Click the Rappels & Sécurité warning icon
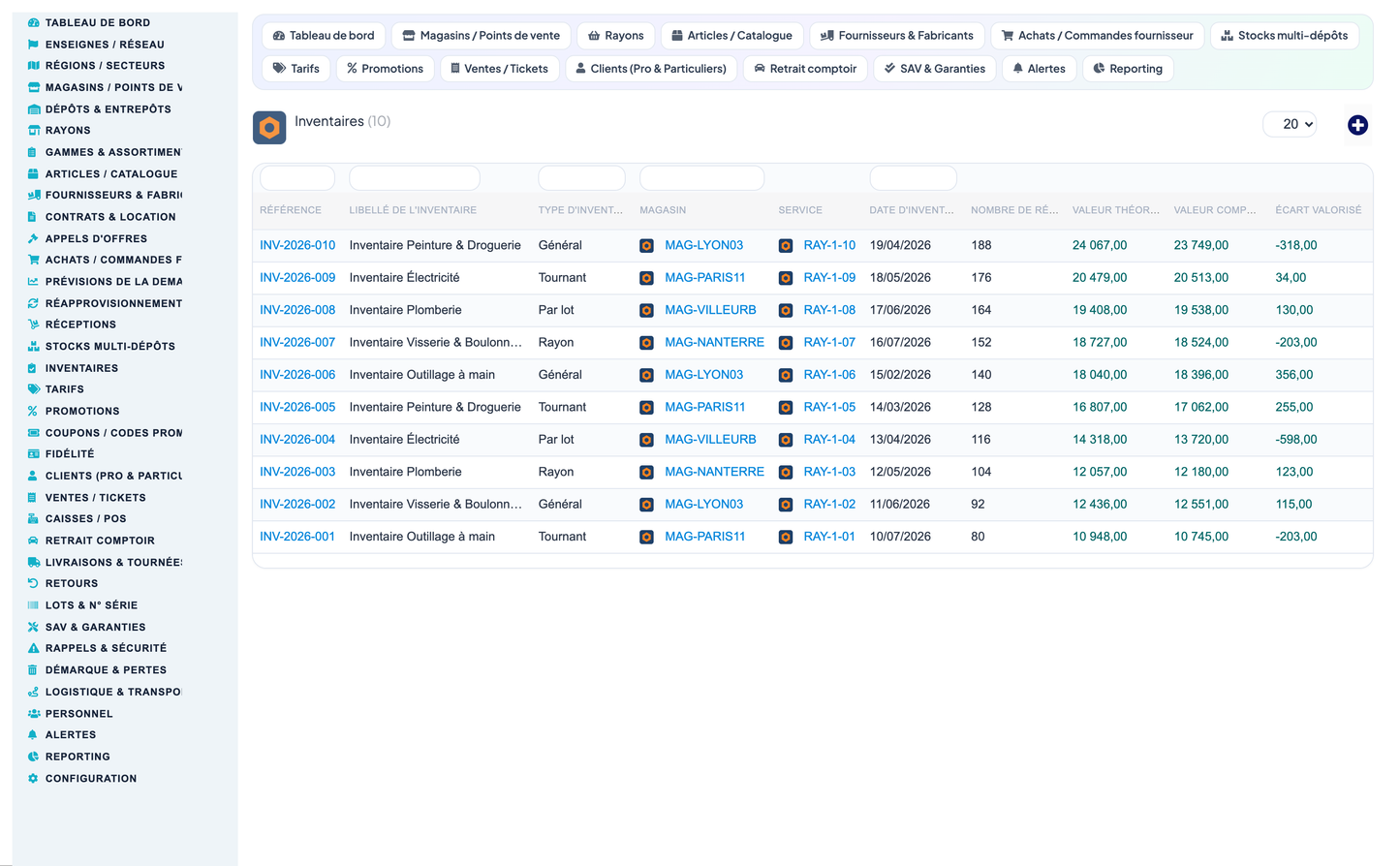1400x866 pixels. [x=33, y=648]
